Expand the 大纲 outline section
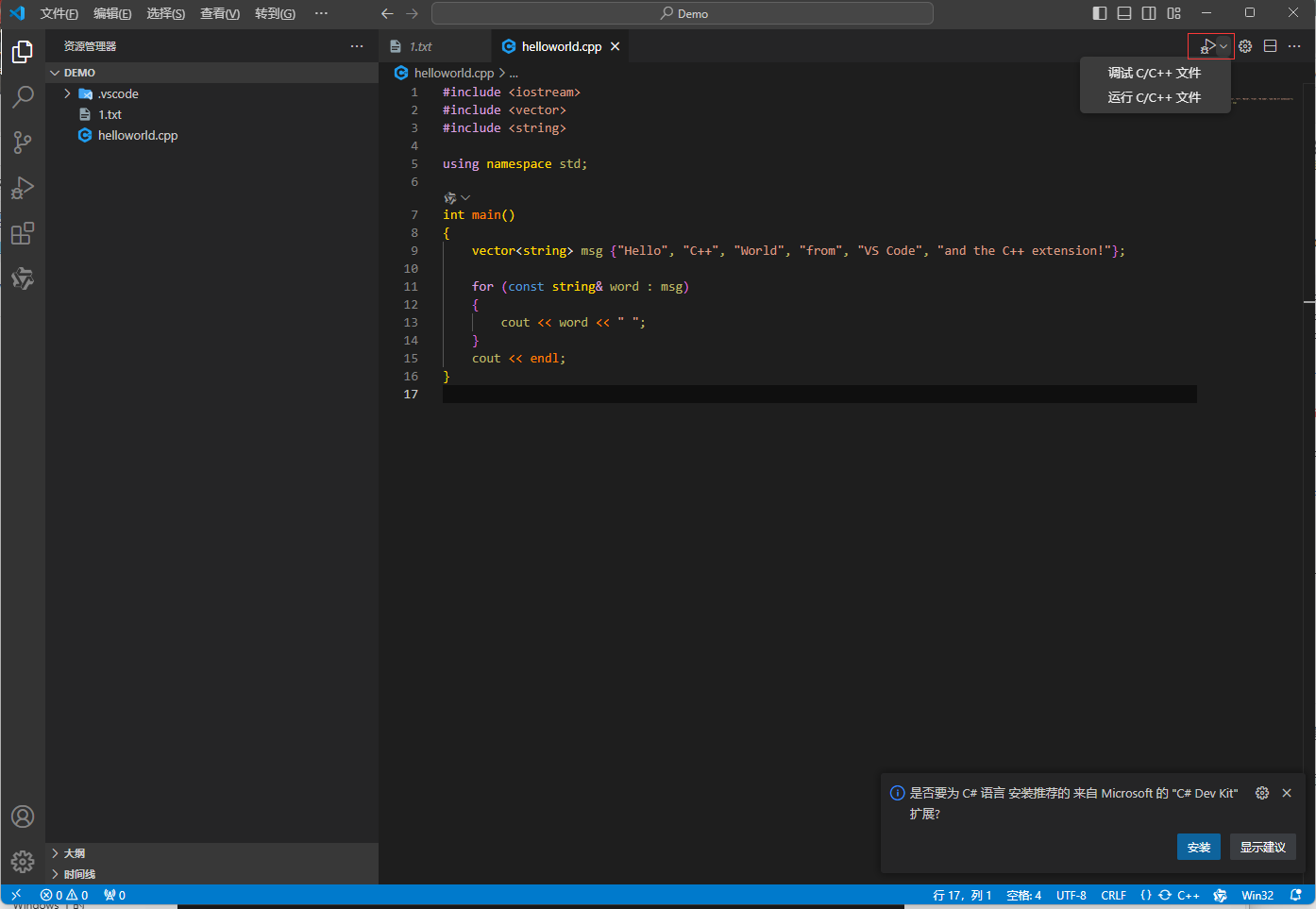The height and width of the screenshot is (909, 1316). tap(211, 853)
